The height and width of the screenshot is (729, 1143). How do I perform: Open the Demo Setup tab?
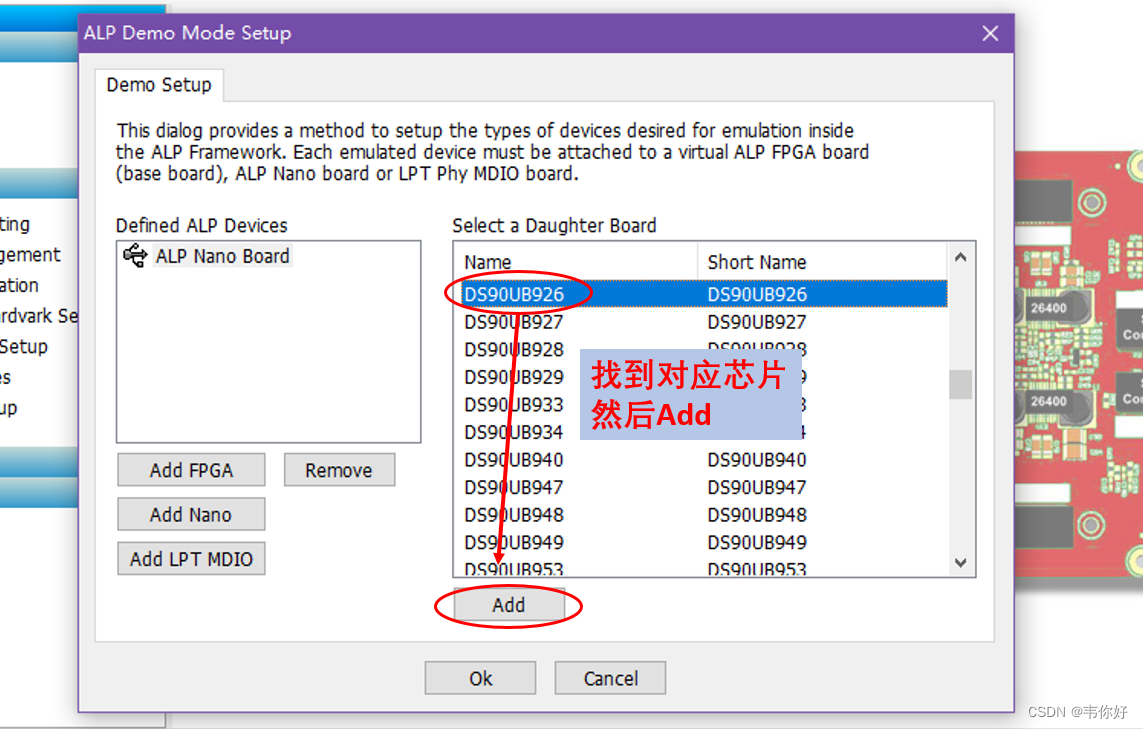tap(159, 85)
